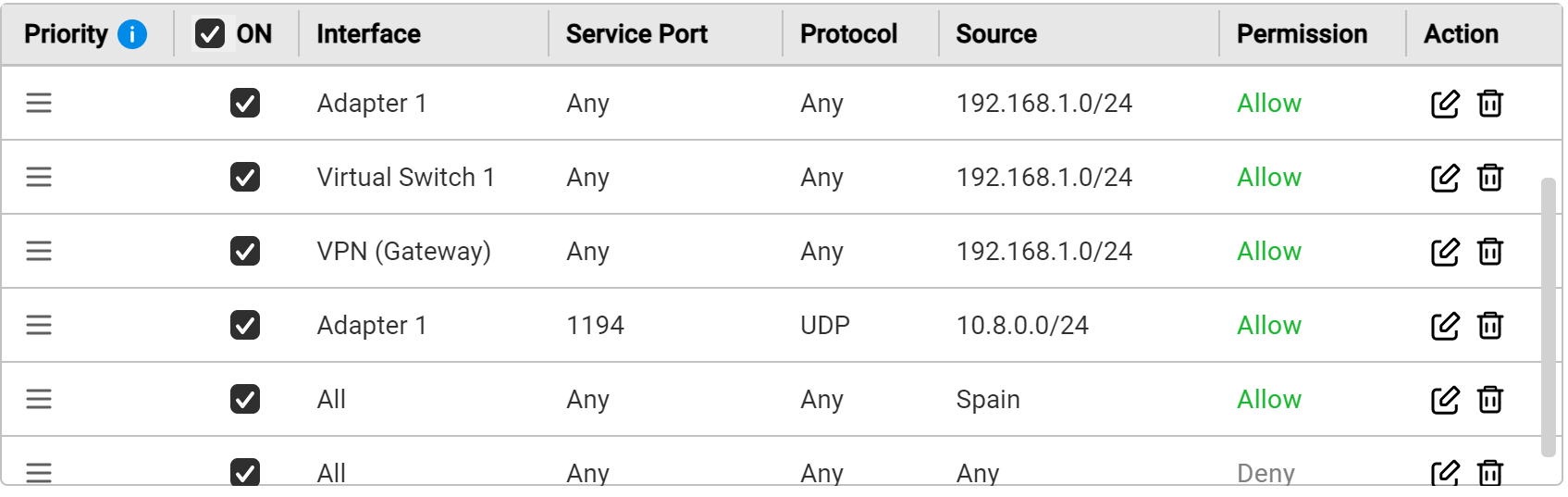Uncheck the VPN (Gateway) rule

(245, 251)
